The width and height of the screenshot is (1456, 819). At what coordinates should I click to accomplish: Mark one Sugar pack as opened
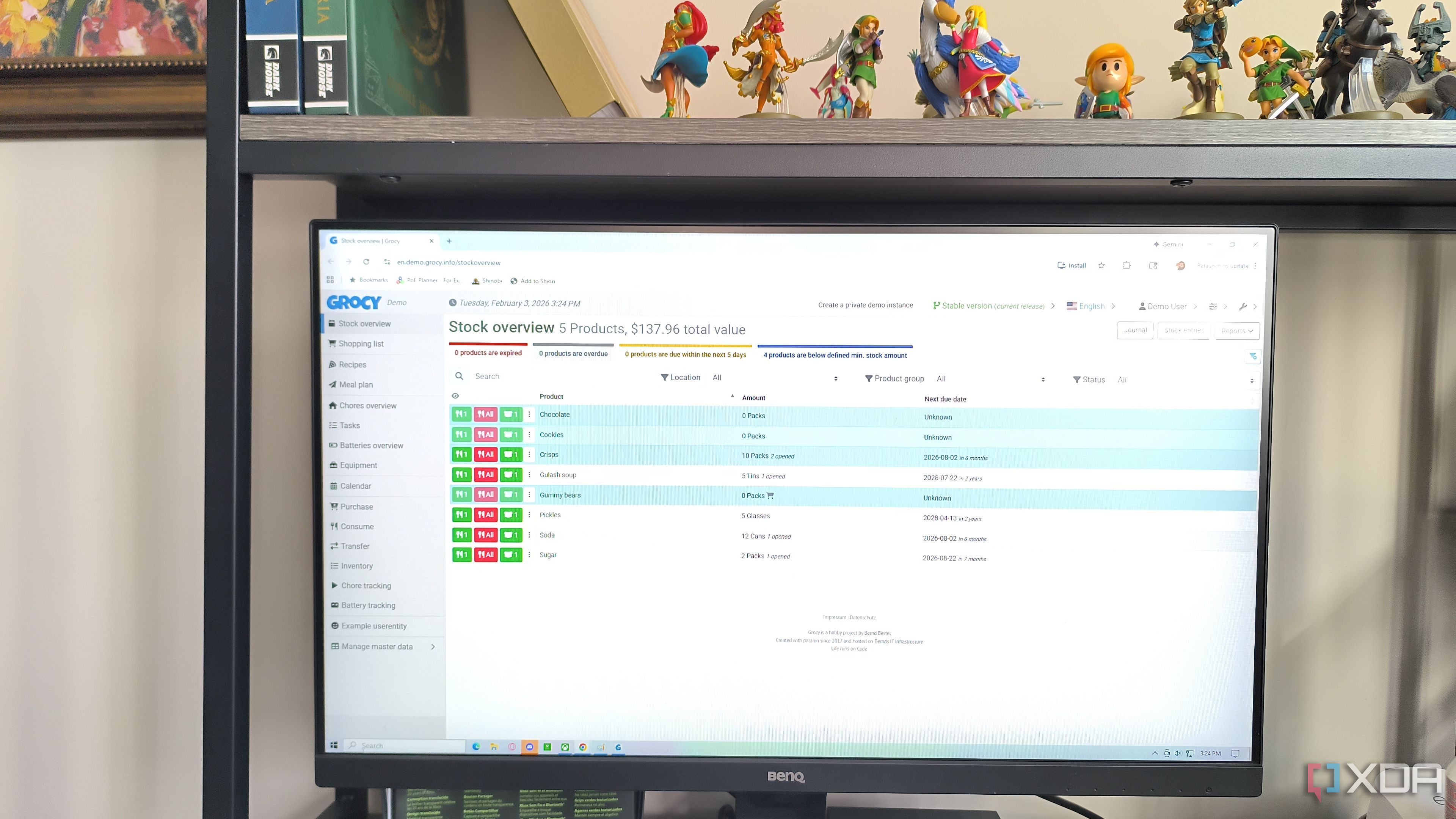(x=511, y=555)
